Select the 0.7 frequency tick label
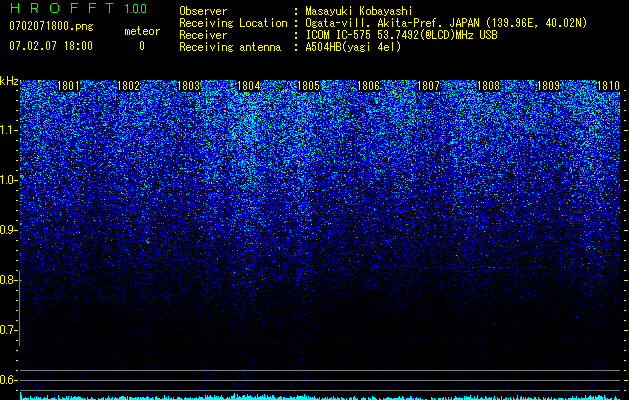Image resolution: width=629 pixels, height=400 pixels. 8,330
